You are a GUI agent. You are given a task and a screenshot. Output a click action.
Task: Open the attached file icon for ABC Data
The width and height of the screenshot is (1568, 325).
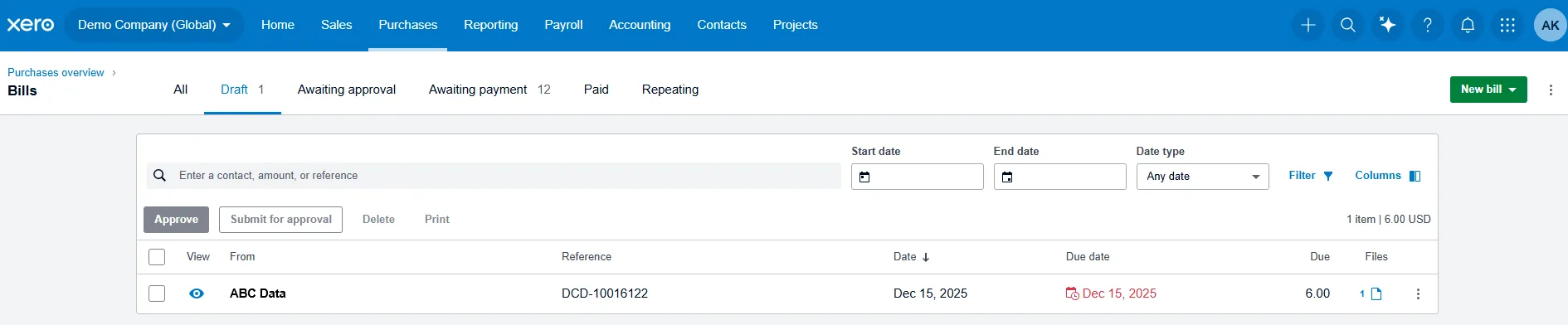tap(1376, 293)
